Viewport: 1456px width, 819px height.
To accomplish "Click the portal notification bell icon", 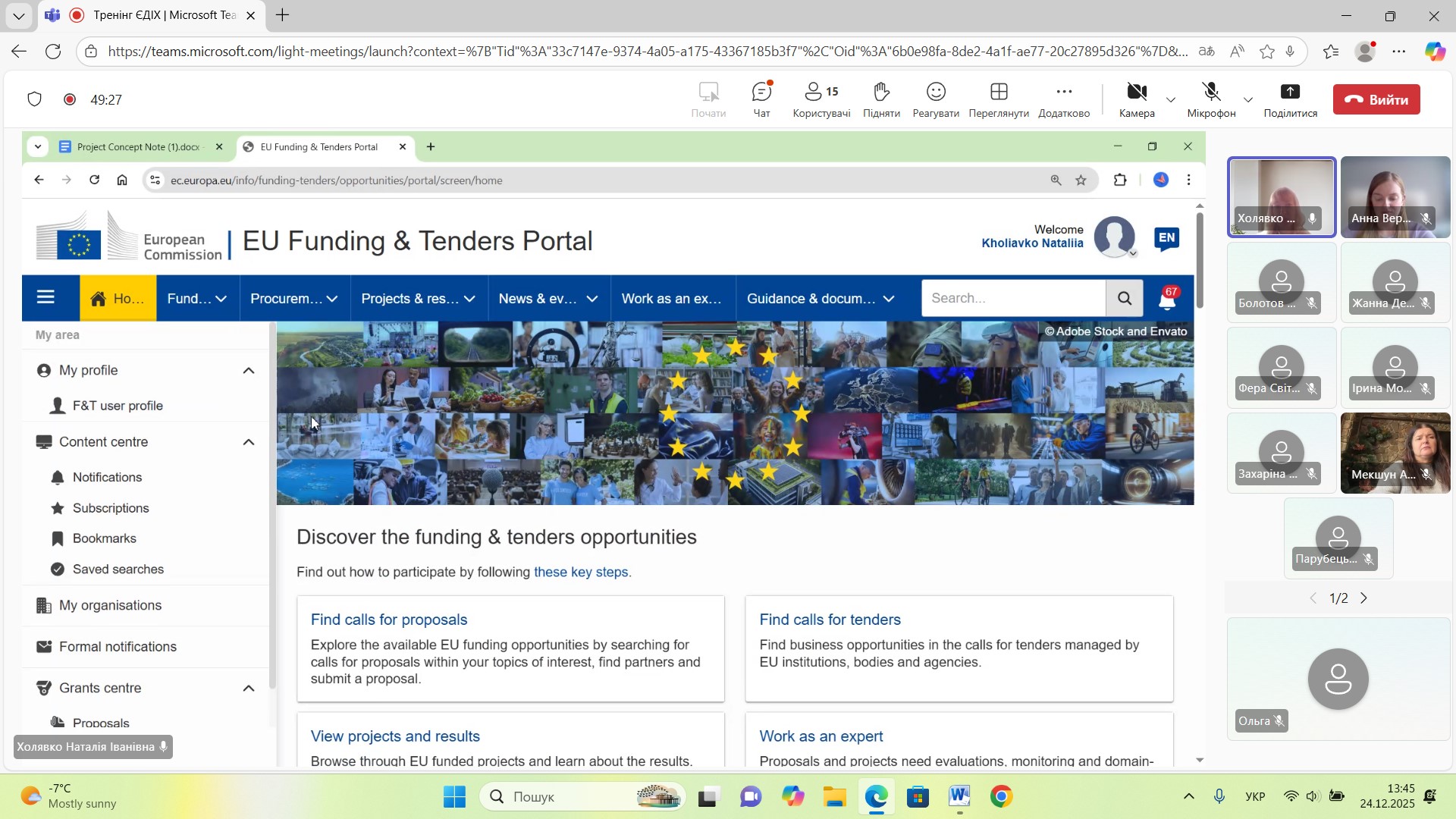I will [1167, 300].
